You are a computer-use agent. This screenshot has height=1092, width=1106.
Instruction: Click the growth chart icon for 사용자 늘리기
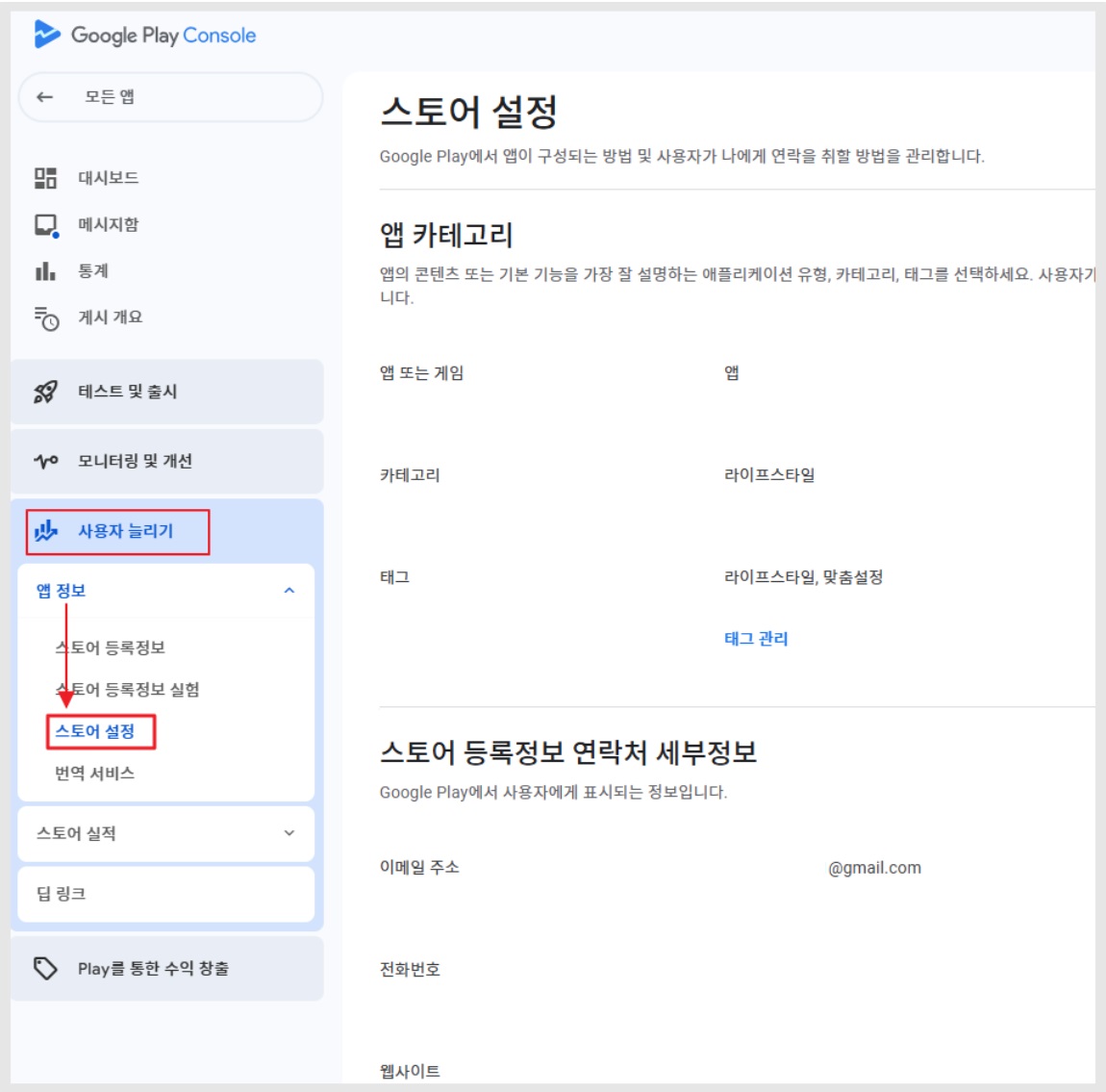point(46,530)
